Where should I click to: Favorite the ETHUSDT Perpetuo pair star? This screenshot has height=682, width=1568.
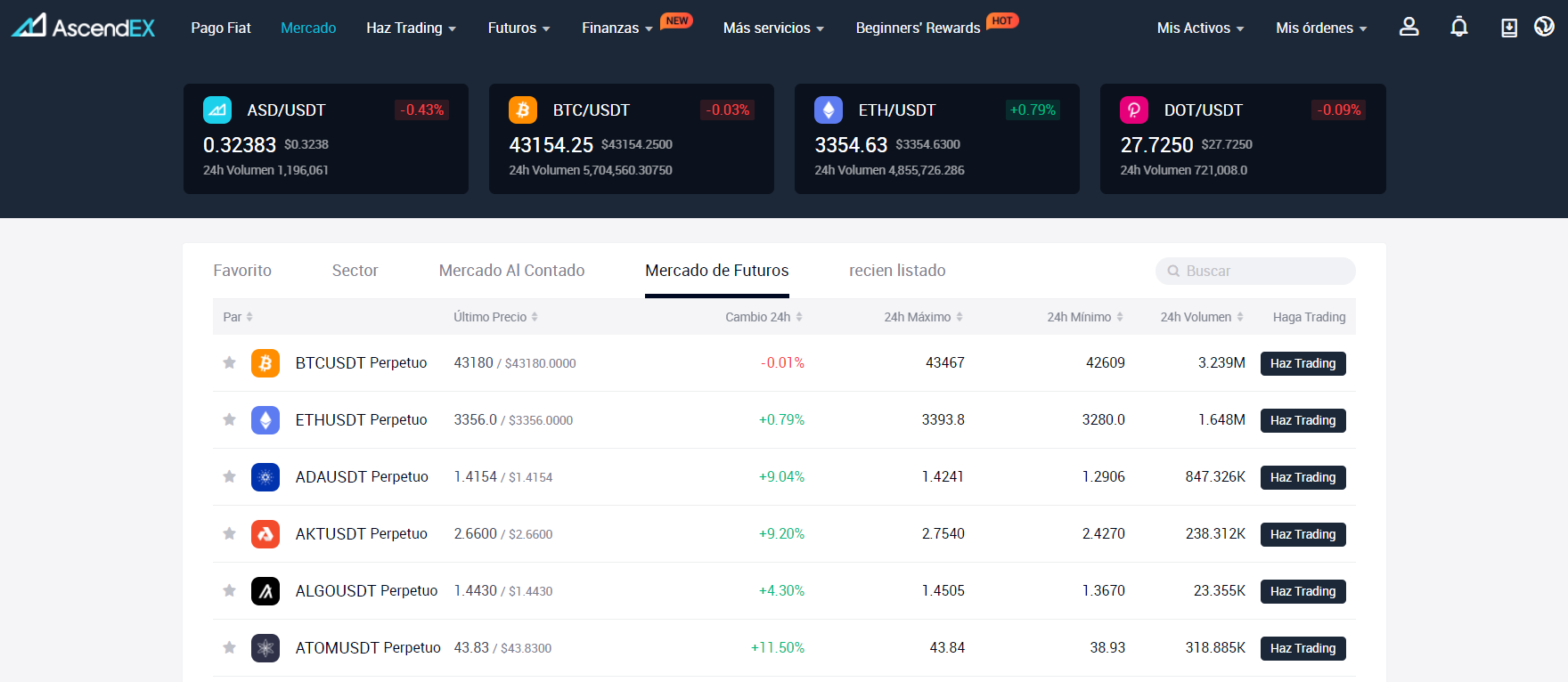pos(229,419)
